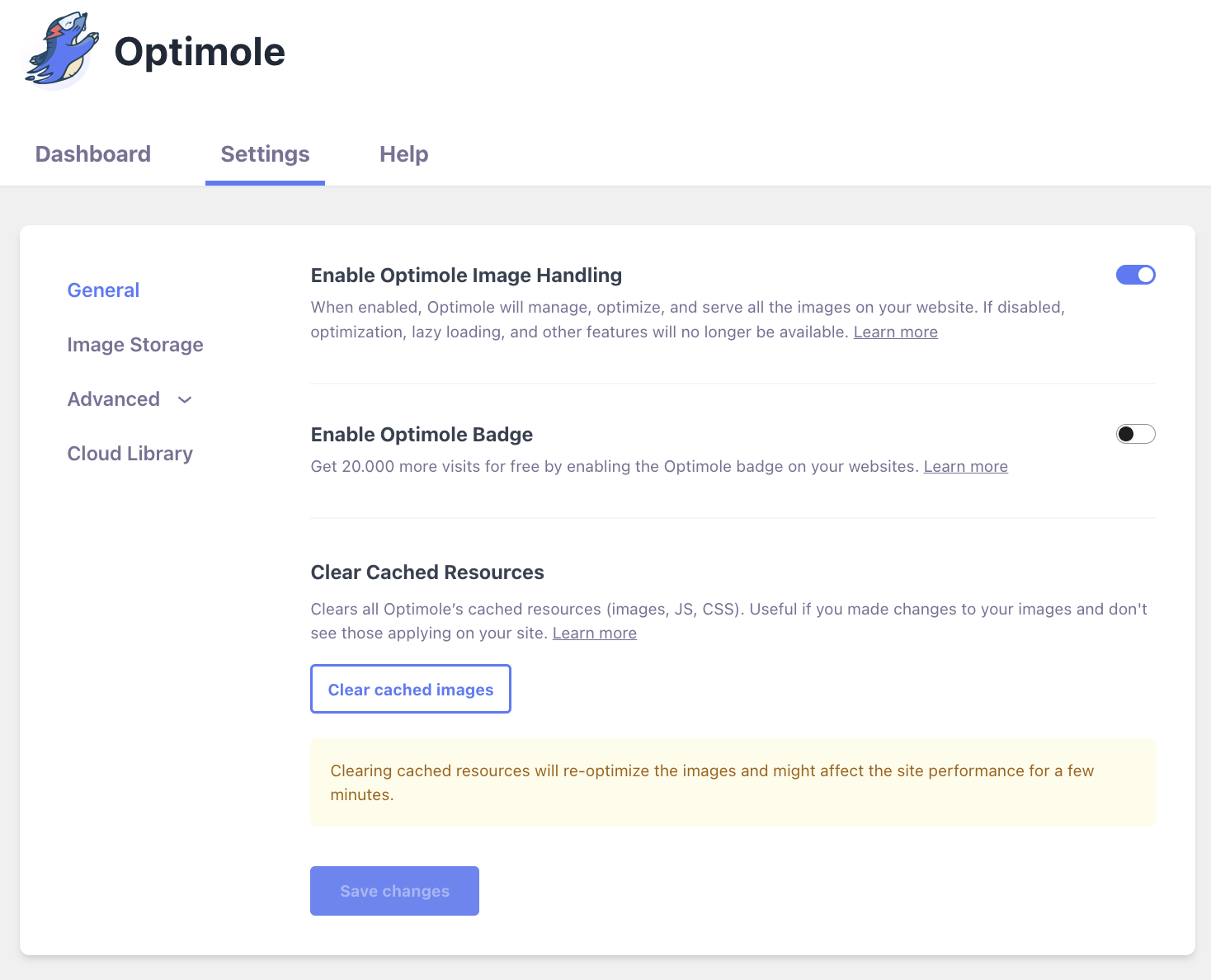Enable the Optimole Badge toggle
The image size is (1211, 980).
pyautogui.click(x=1135, y=434)
